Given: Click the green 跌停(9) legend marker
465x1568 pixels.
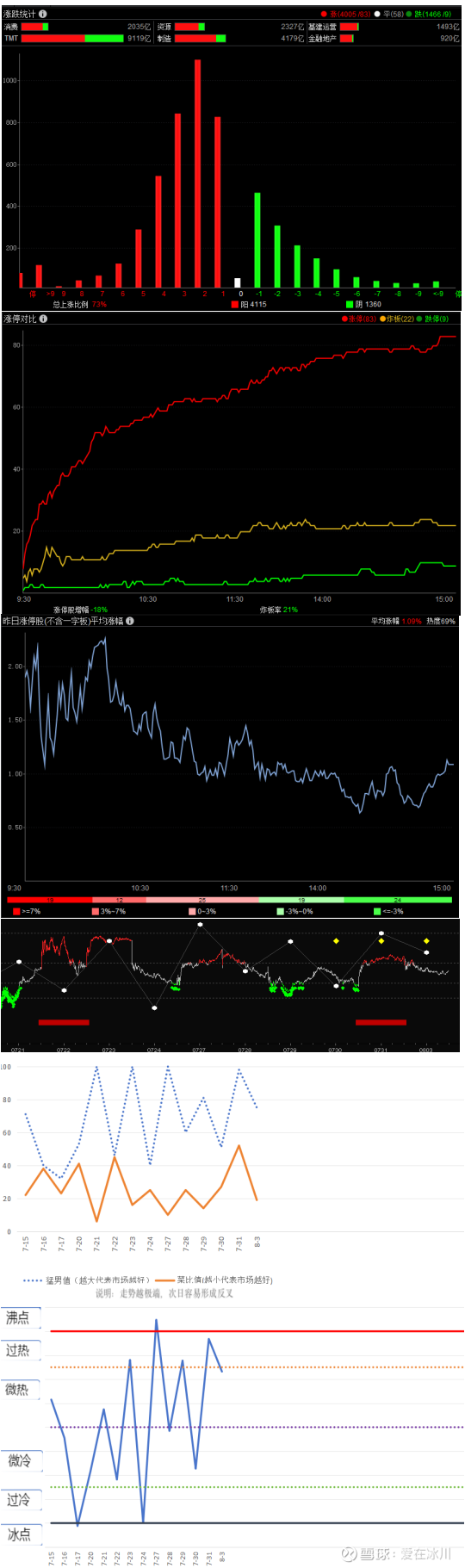Looking at the screenshot, I should click(x=419, y=319).
